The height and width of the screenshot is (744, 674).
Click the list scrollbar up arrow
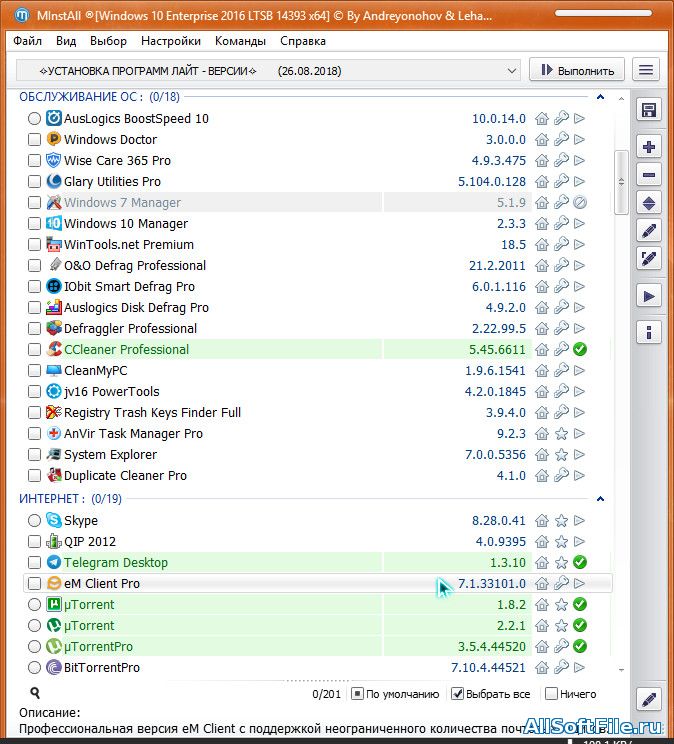(x=621, y=99)
